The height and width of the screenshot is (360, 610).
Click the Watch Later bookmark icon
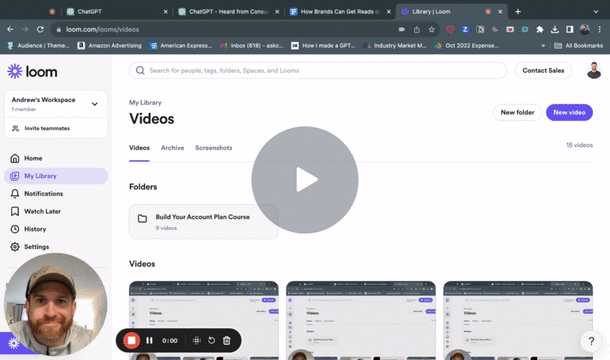[x=15, y=211]
